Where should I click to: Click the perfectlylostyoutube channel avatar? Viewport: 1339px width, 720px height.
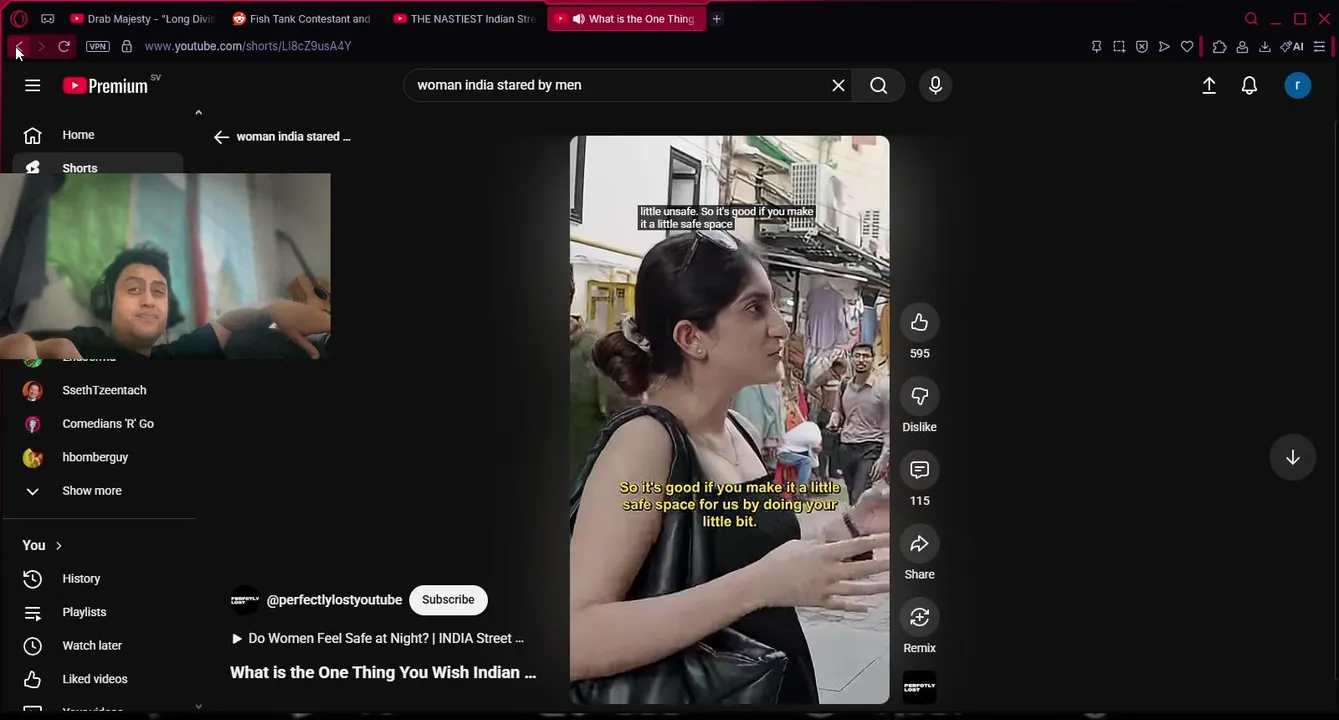click(x=245, y=600)
